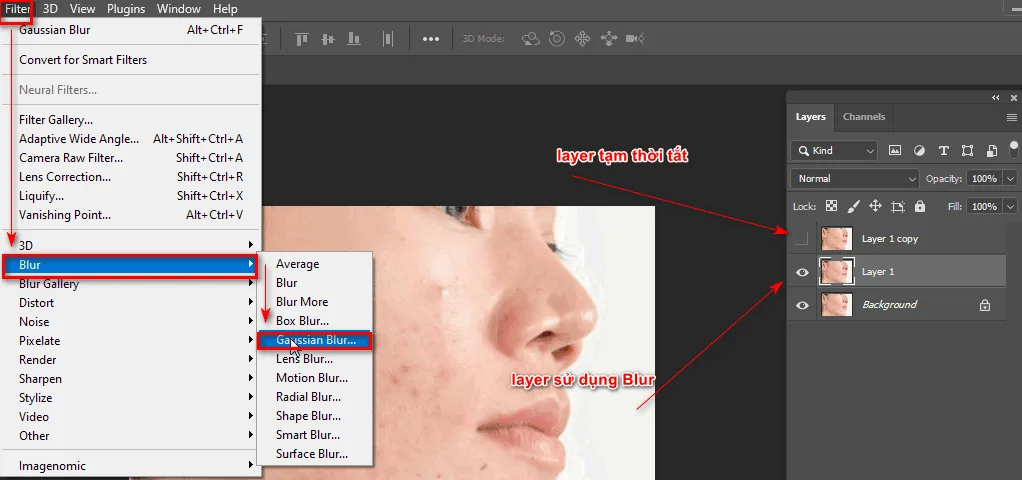Open the View menu
Screen dimensions: 1022x480
[x=82, y=9]
